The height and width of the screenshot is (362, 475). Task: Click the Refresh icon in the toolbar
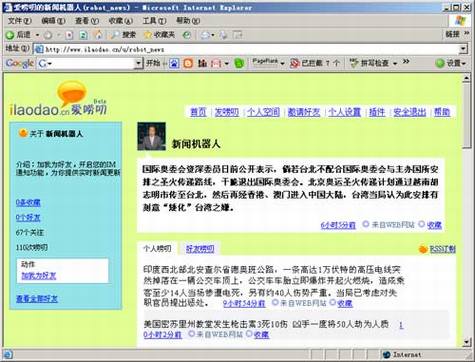pos(83,35)
